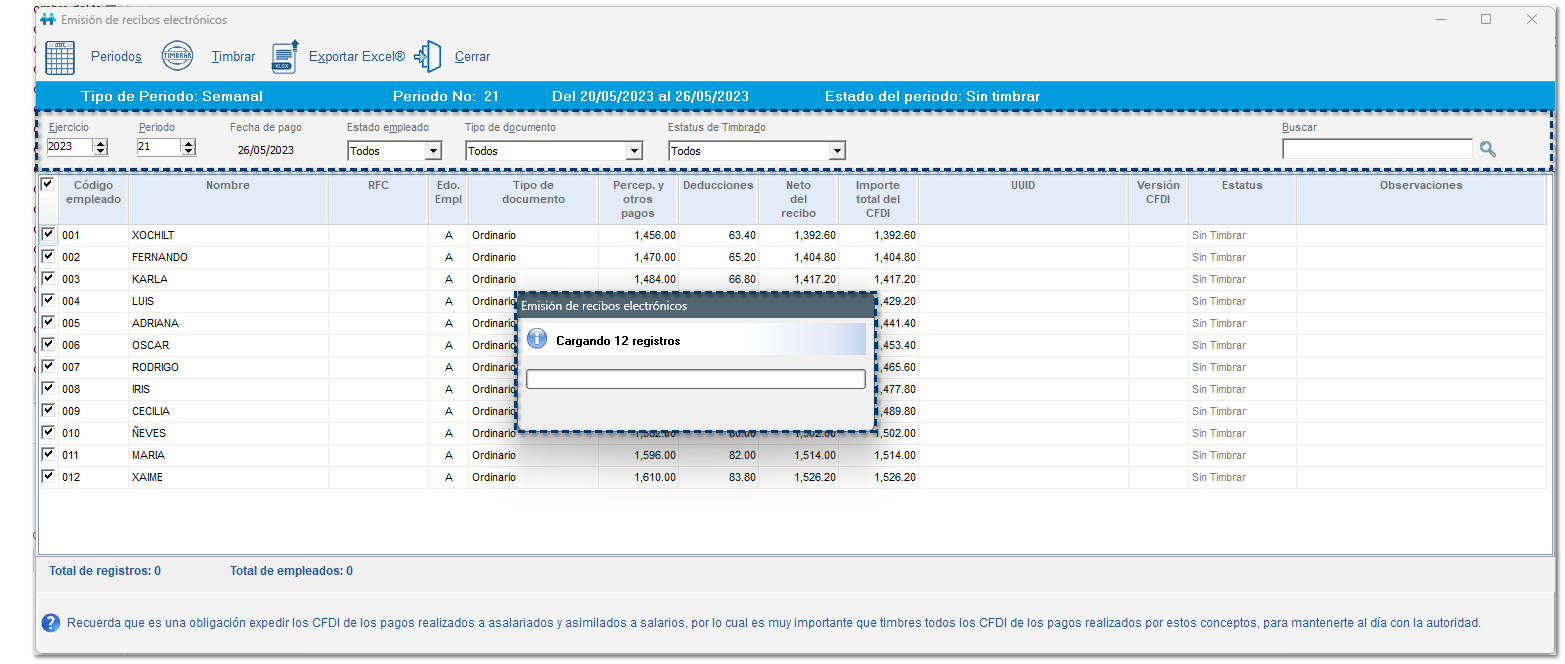1565x664 pixels.
Task: Select the Timbrar stamp icon
Action: [177, 55]
